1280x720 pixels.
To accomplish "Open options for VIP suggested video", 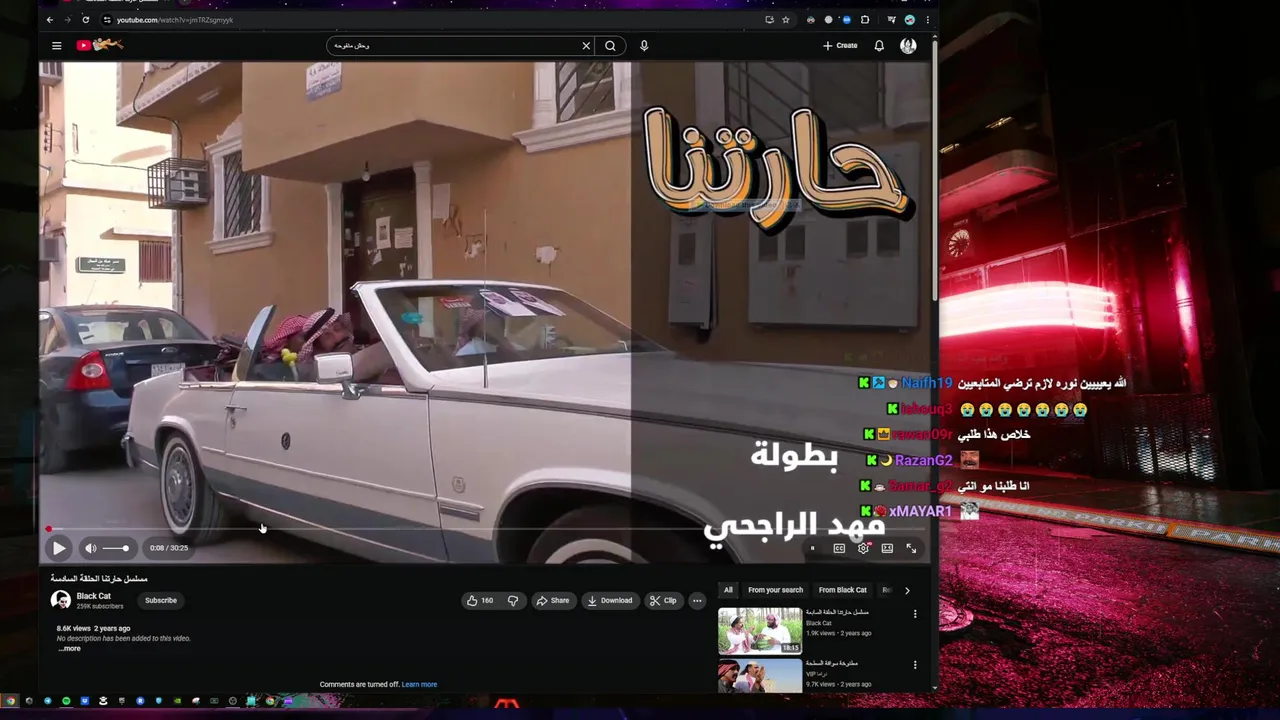I will 914,665.
